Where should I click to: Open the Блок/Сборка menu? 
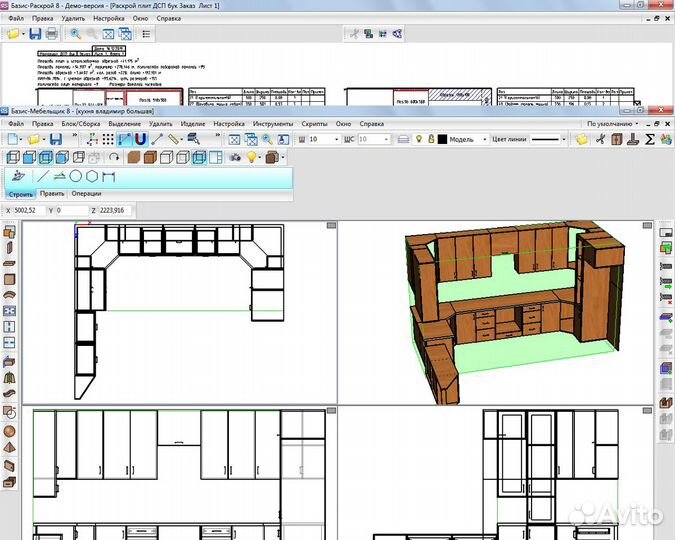81,123
